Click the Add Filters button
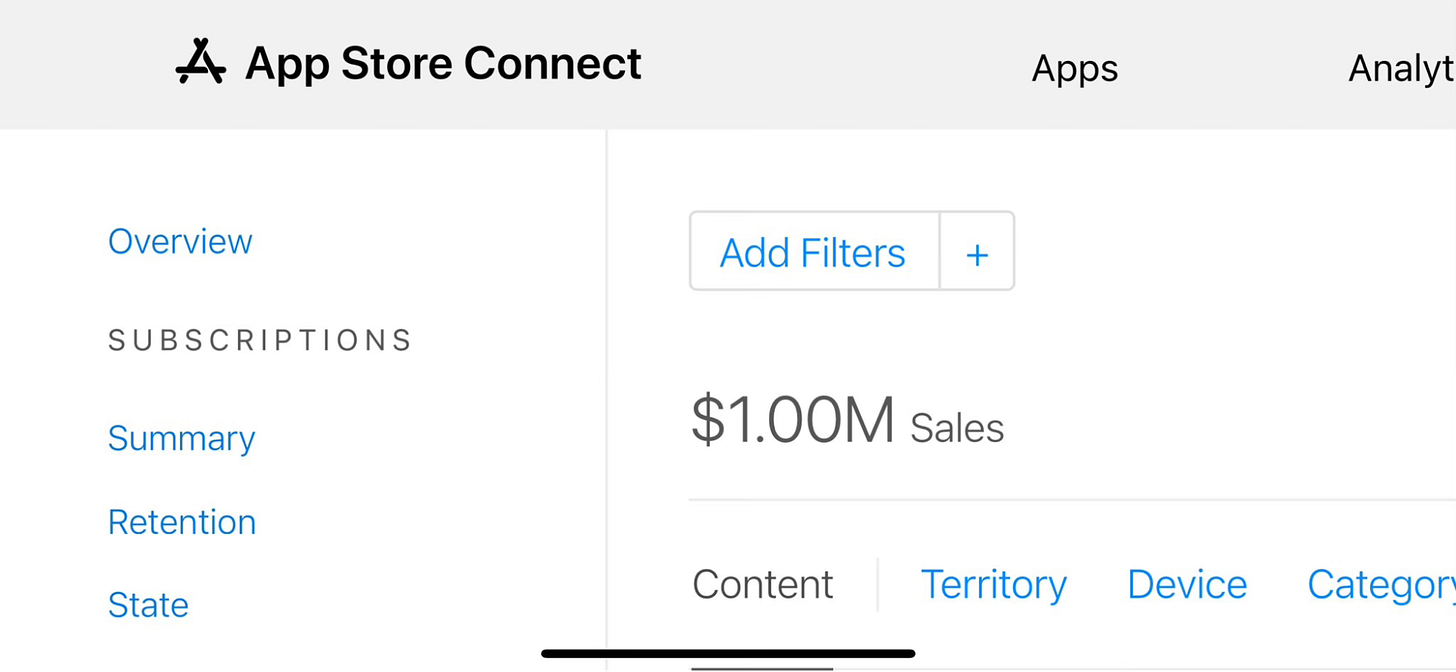This screenshot has height=672, width=1456. pyautogui.click(x=813, y=252)
